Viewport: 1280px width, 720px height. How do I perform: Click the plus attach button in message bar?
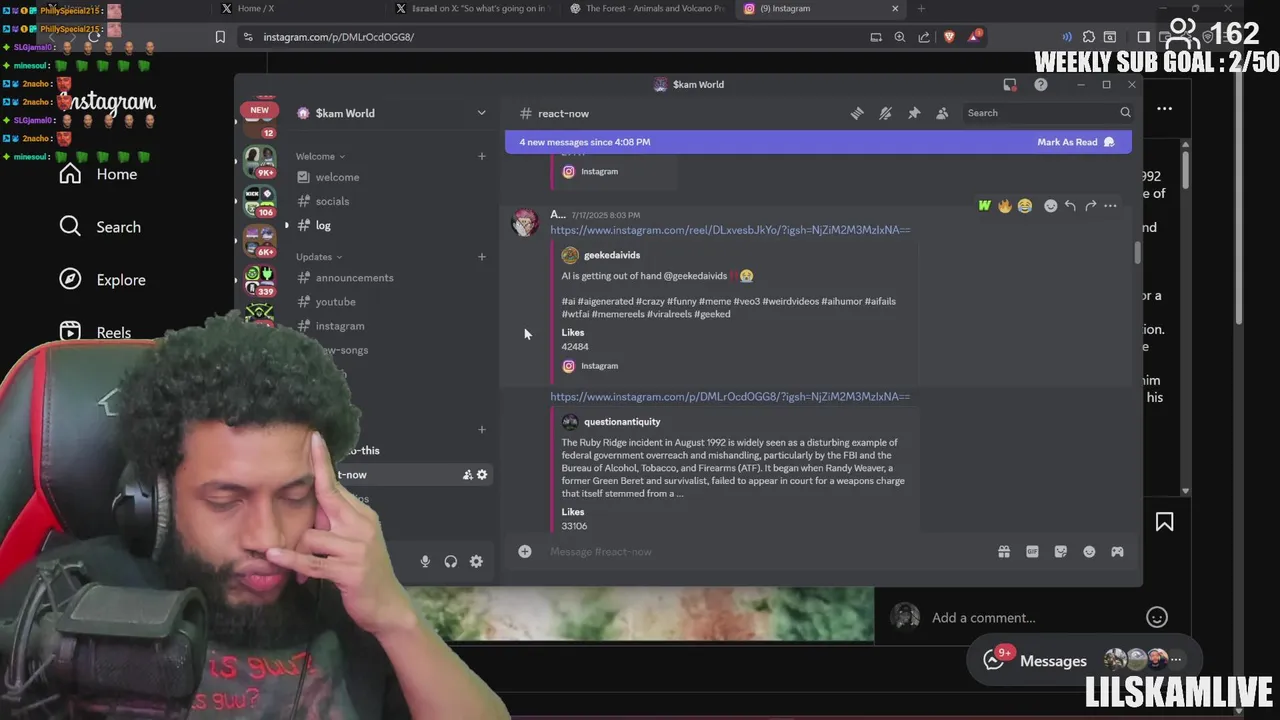click(525, 551)
